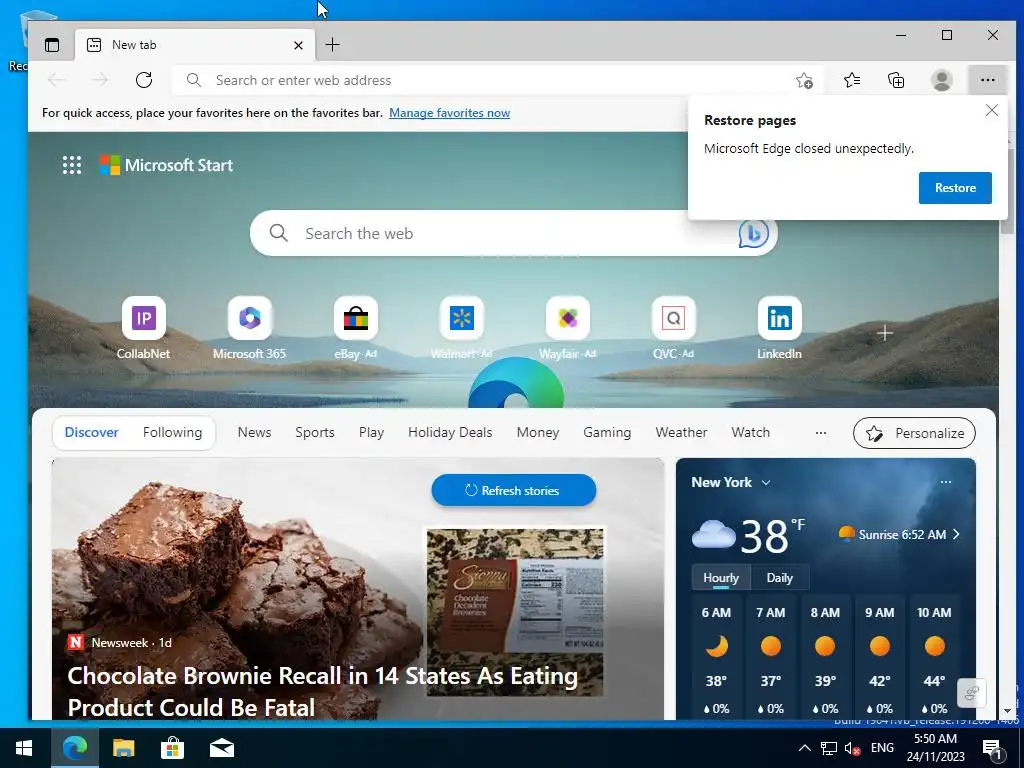1024x768 pixels.
Task: Open the CollabNet quick link
Action: (x=144, y=328)
